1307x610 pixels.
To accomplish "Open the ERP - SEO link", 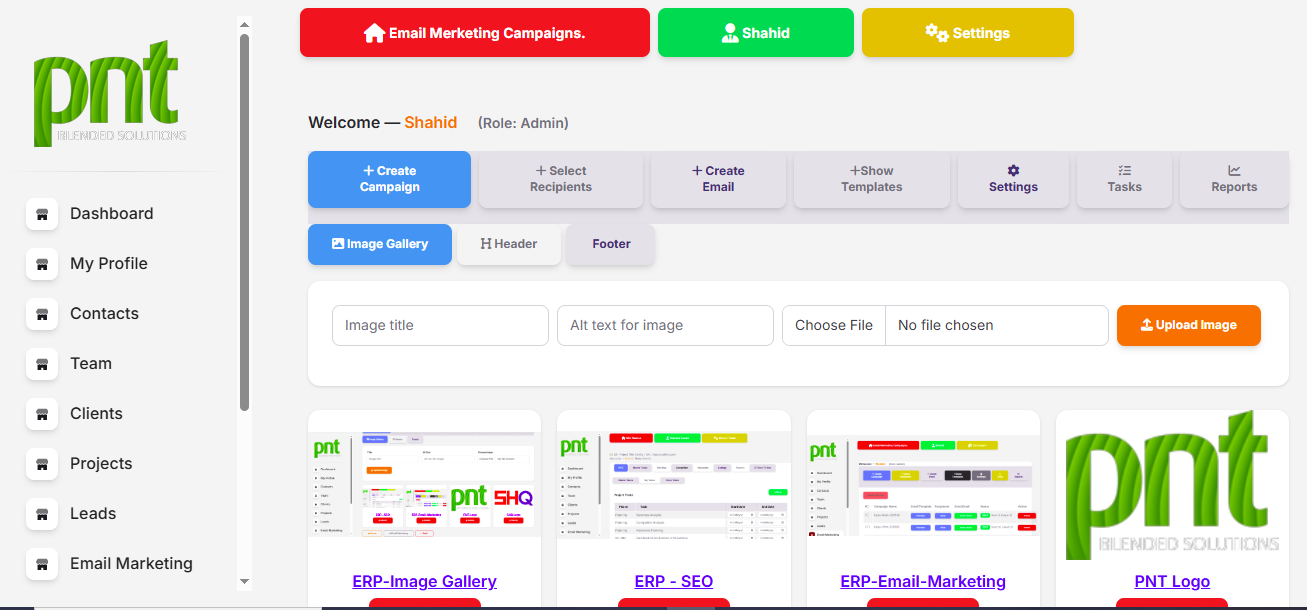I will [674, 582].
